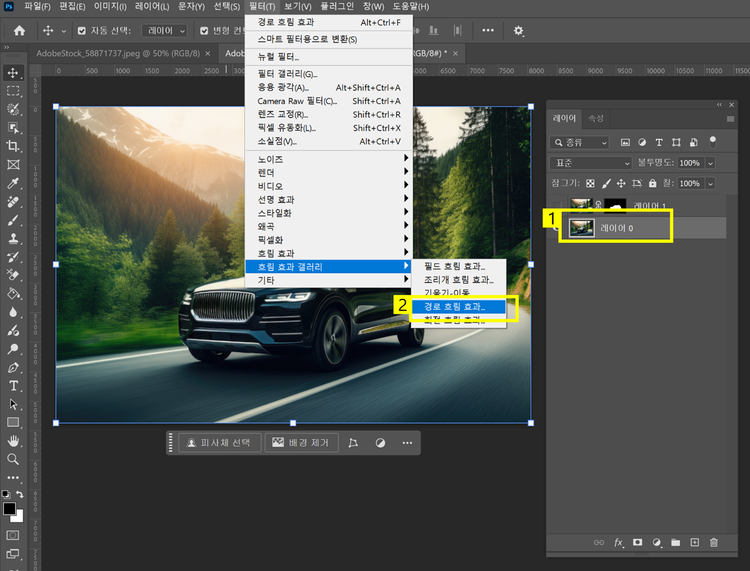Lock all with padlock icon
Viewport: 750px width, 571px height.
click(652, 183)
